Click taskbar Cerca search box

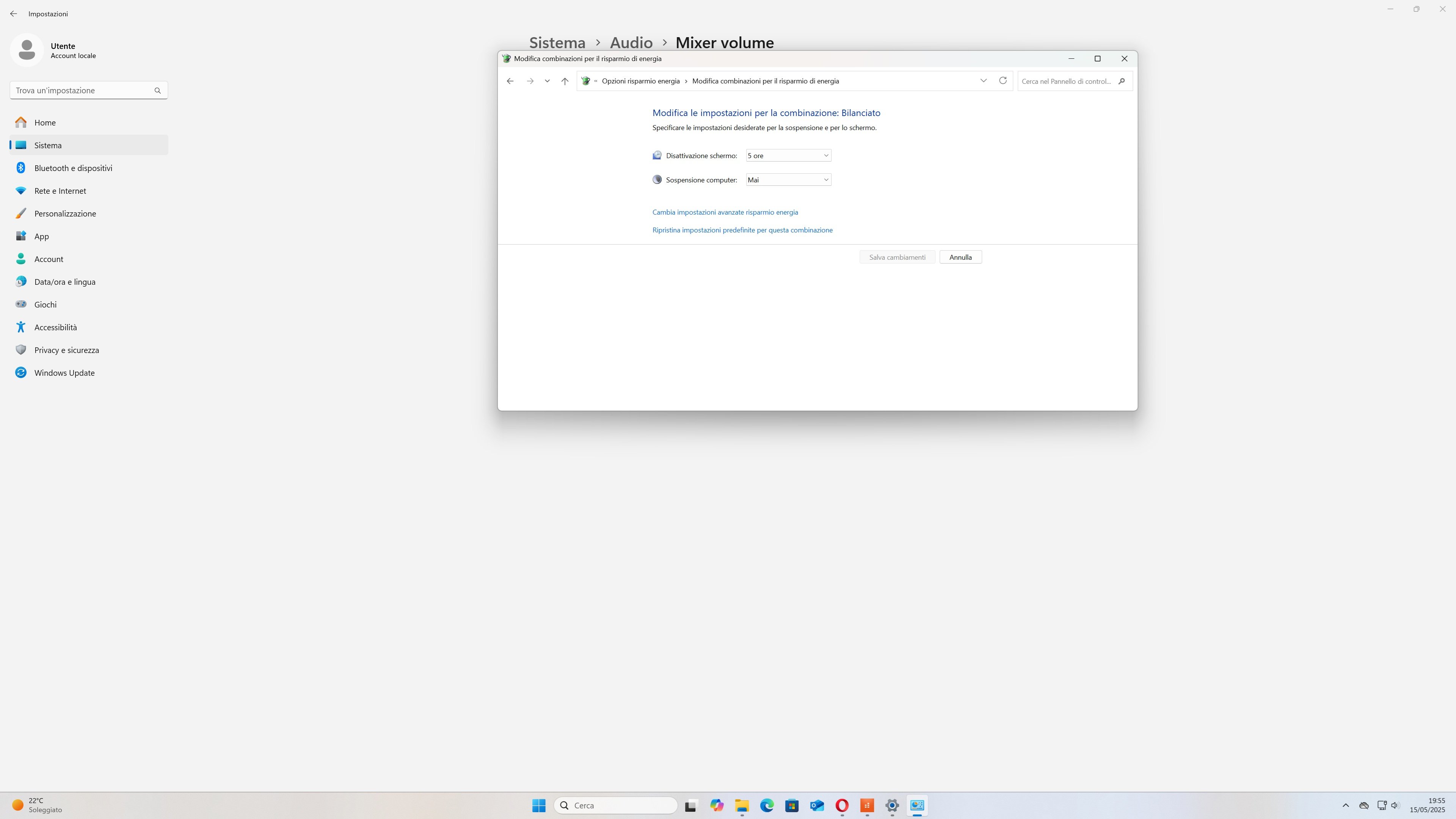click(615, 805)
